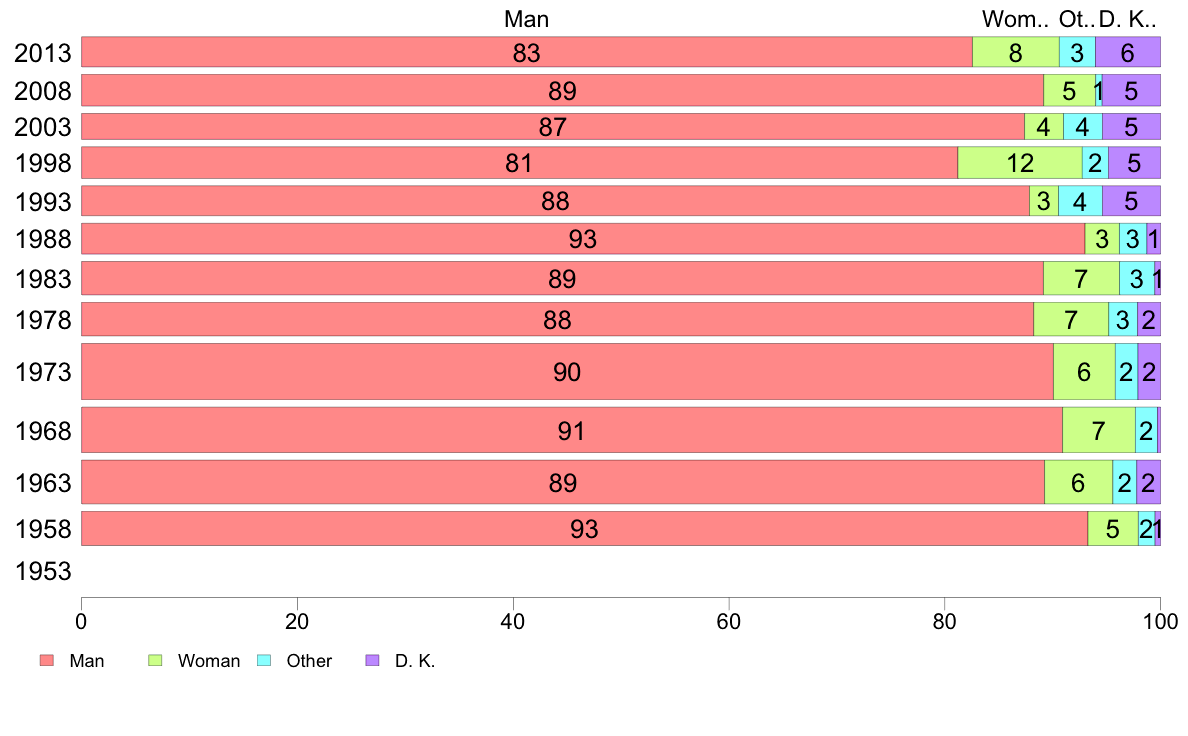Screen dimensions: 1188x736
Task: Click the 1968 Woman segment labeled 7
Action: tap(1099, 430)
